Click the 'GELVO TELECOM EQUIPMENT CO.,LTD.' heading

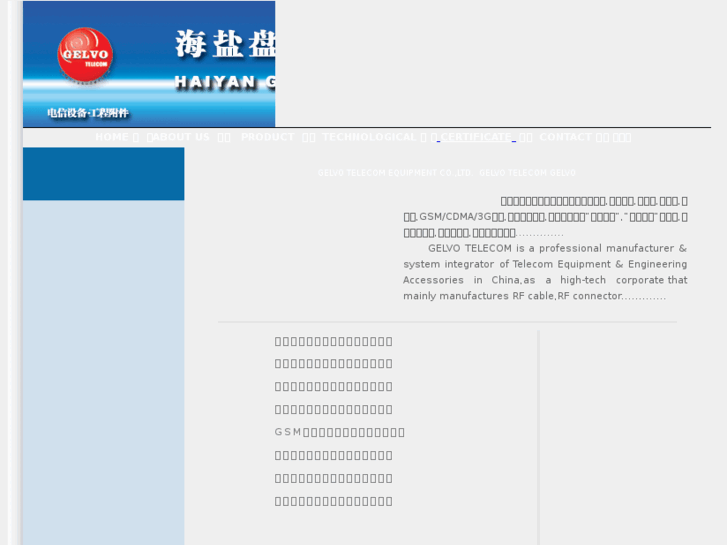[395, 173]
